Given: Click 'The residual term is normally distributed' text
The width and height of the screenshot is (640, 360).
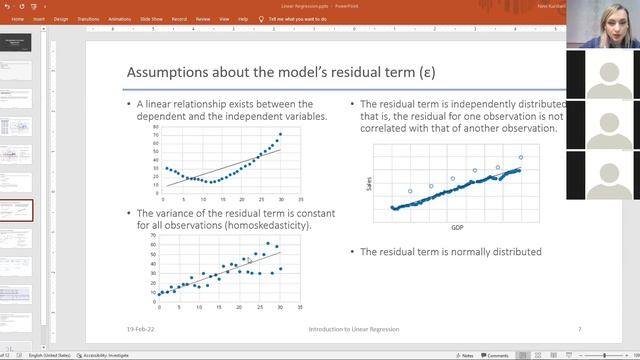Looking at the screenshot, I should coord(451,252).
